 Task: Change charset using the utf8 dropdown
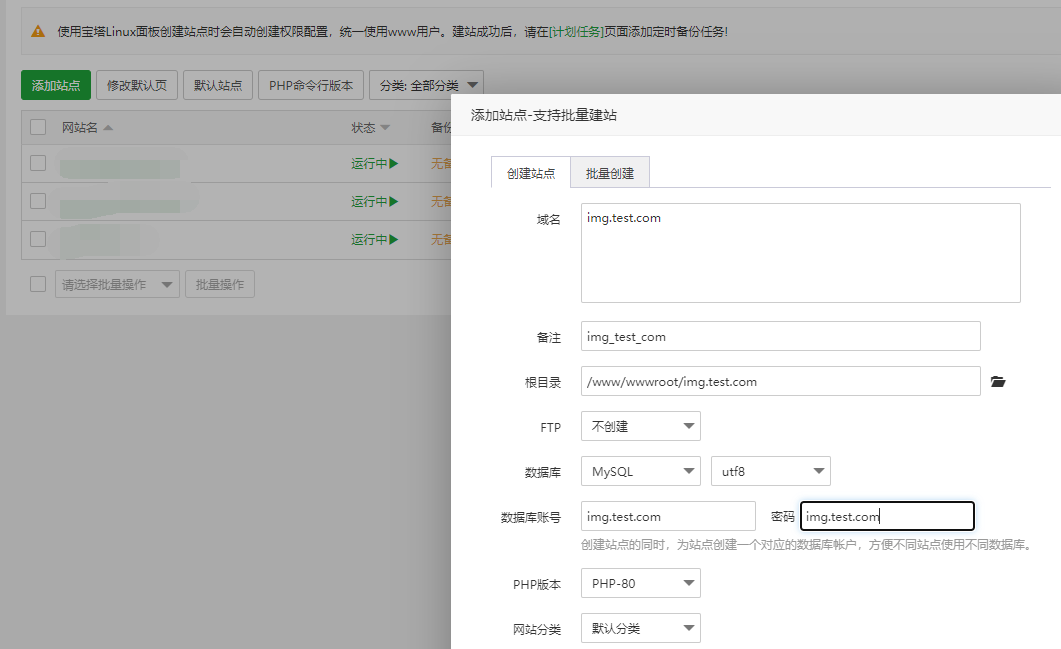point(770,471)
